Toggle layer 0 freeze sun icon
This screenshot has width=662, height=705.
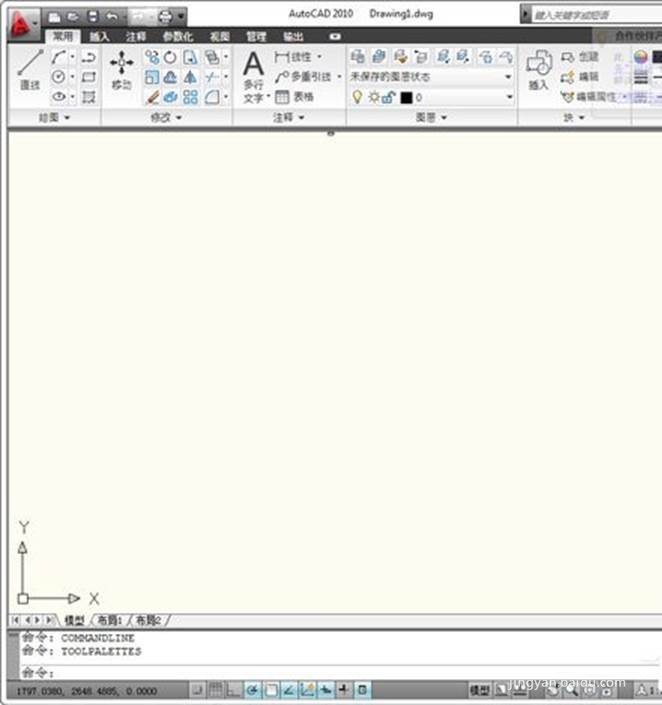click(373, 97)
